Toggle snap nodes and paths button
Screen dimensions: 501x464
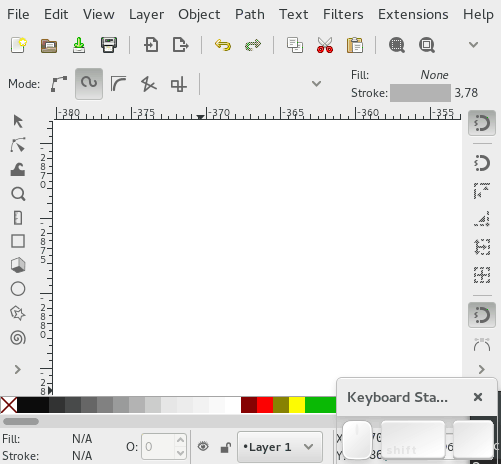point(482,315)
